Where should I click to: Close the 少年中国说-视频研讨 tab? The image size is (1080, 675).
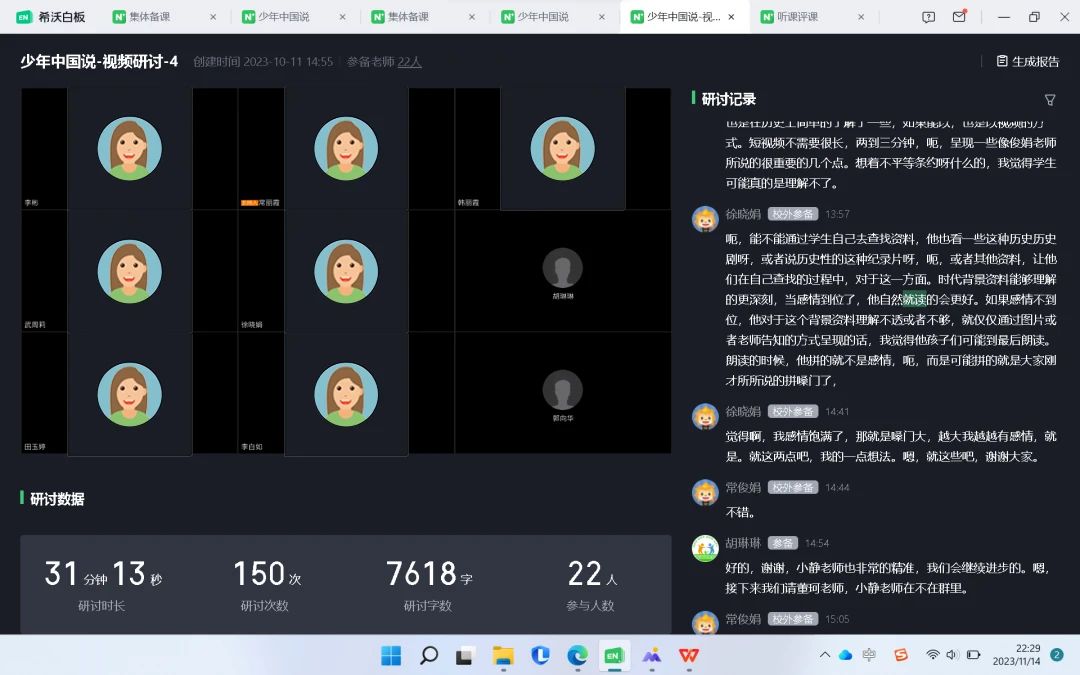coord(731,17)
